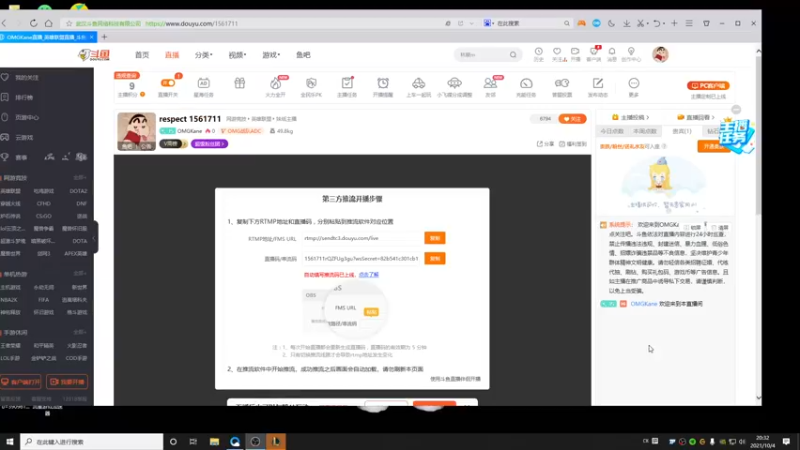Click the stream key text field
The height and width of the screenshot is (450, 800).
click(x=362, y=259)
